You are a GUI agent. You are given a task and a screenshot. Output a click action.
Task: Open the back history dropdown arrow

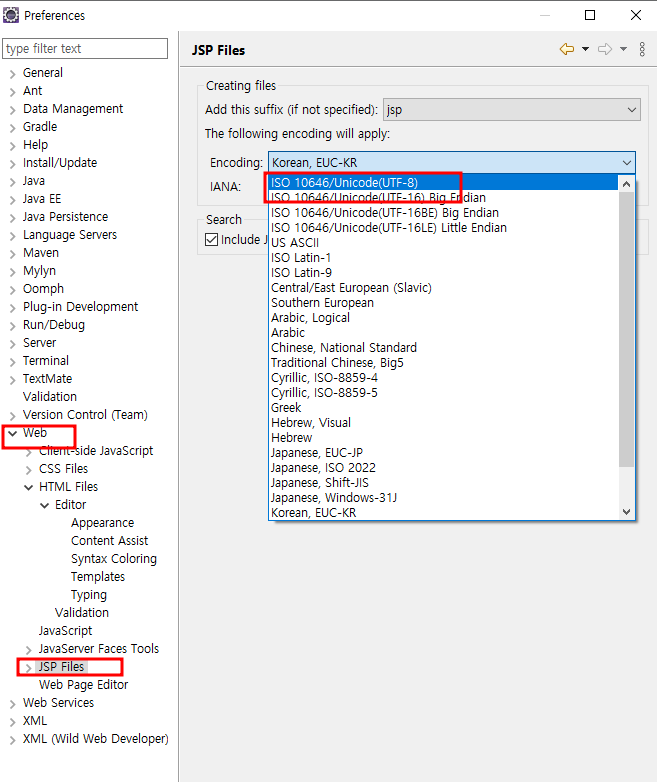point(586,49)
